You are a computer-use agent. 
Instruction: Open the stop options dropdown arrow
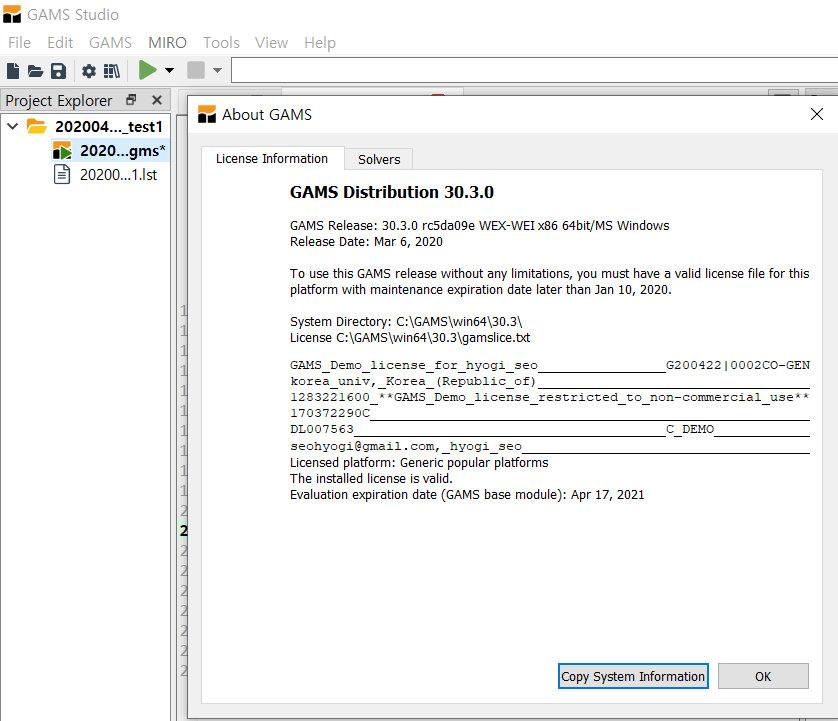[x=217, y=70]
